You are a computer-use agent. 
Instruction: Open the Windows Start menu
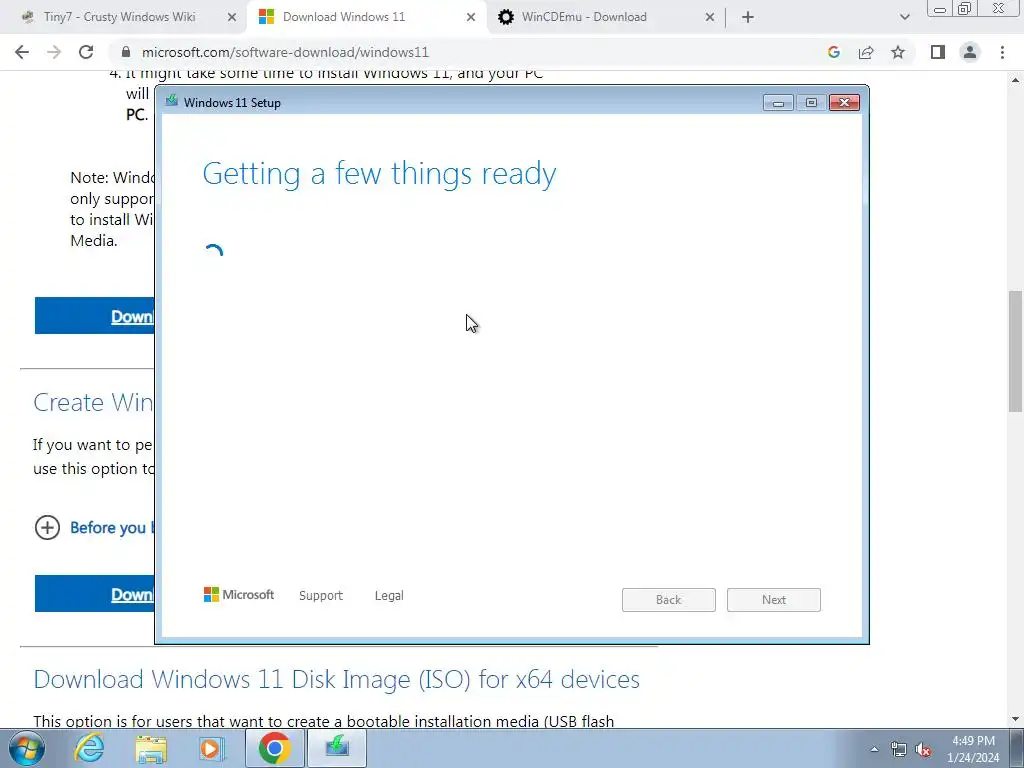click(x=27, y=748)
